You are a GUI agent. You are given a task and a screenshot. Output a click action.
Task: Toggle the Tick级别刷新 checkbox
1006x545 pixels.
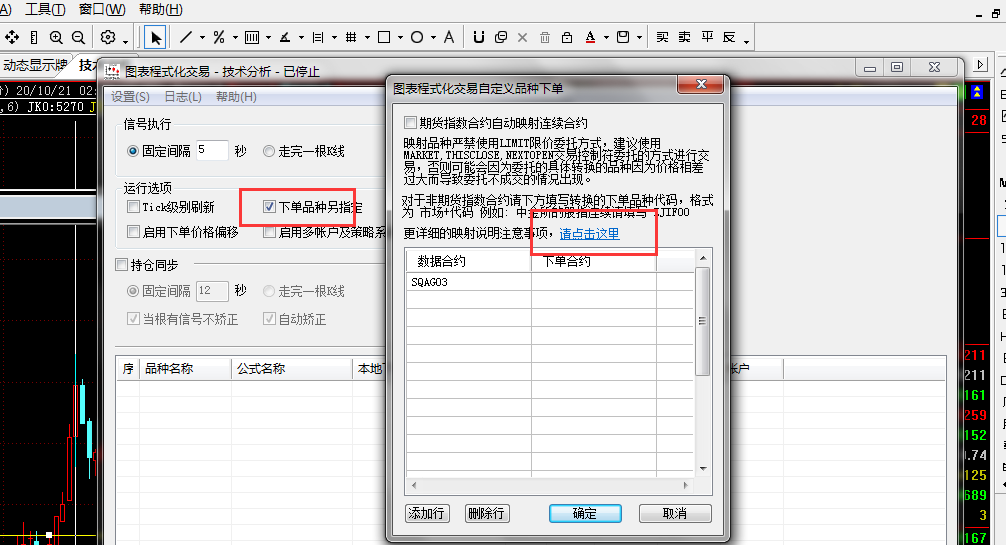tap(133, 207)
